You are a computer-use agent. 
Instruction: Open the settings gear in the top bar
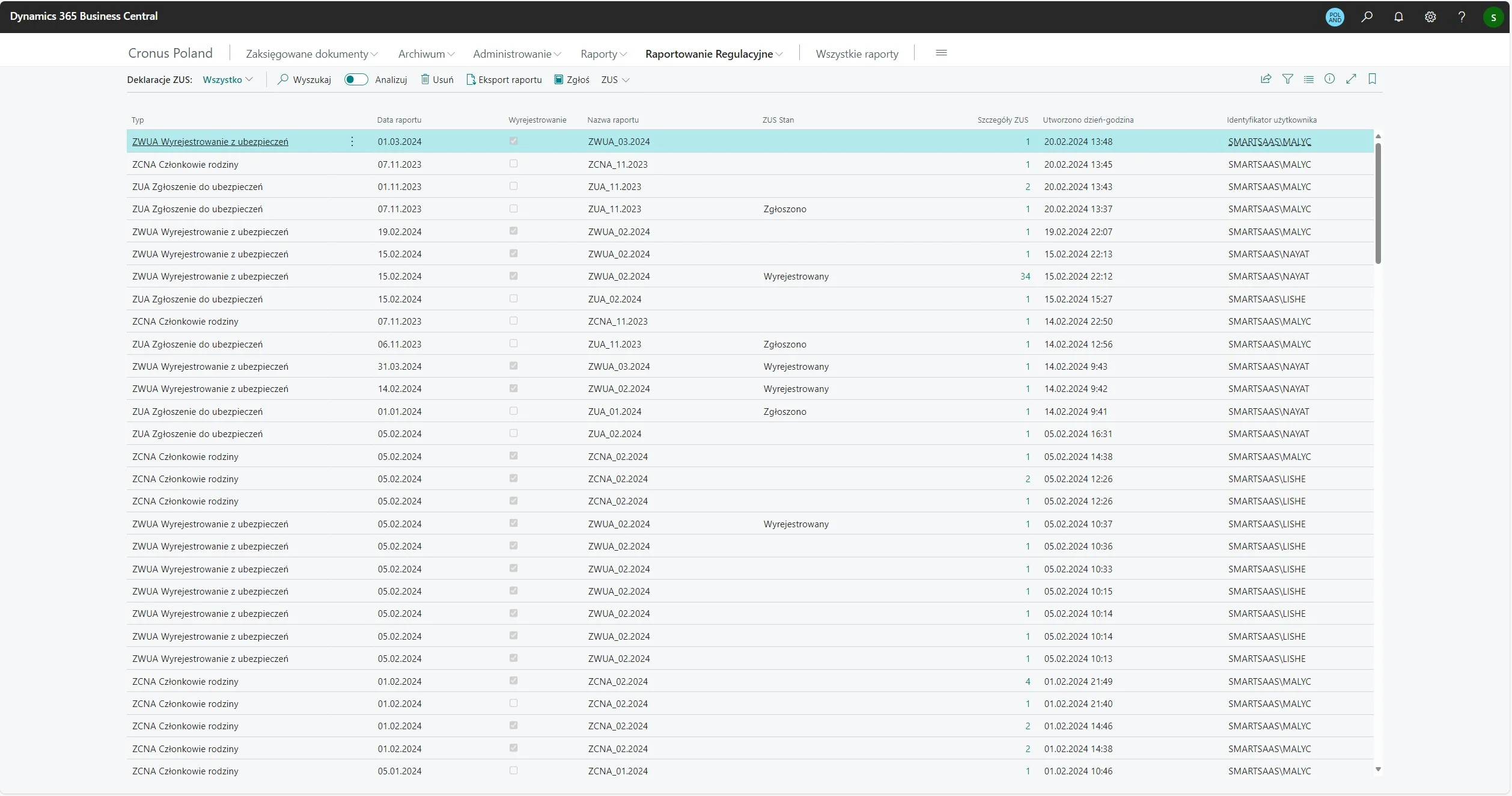(1430, 17)
